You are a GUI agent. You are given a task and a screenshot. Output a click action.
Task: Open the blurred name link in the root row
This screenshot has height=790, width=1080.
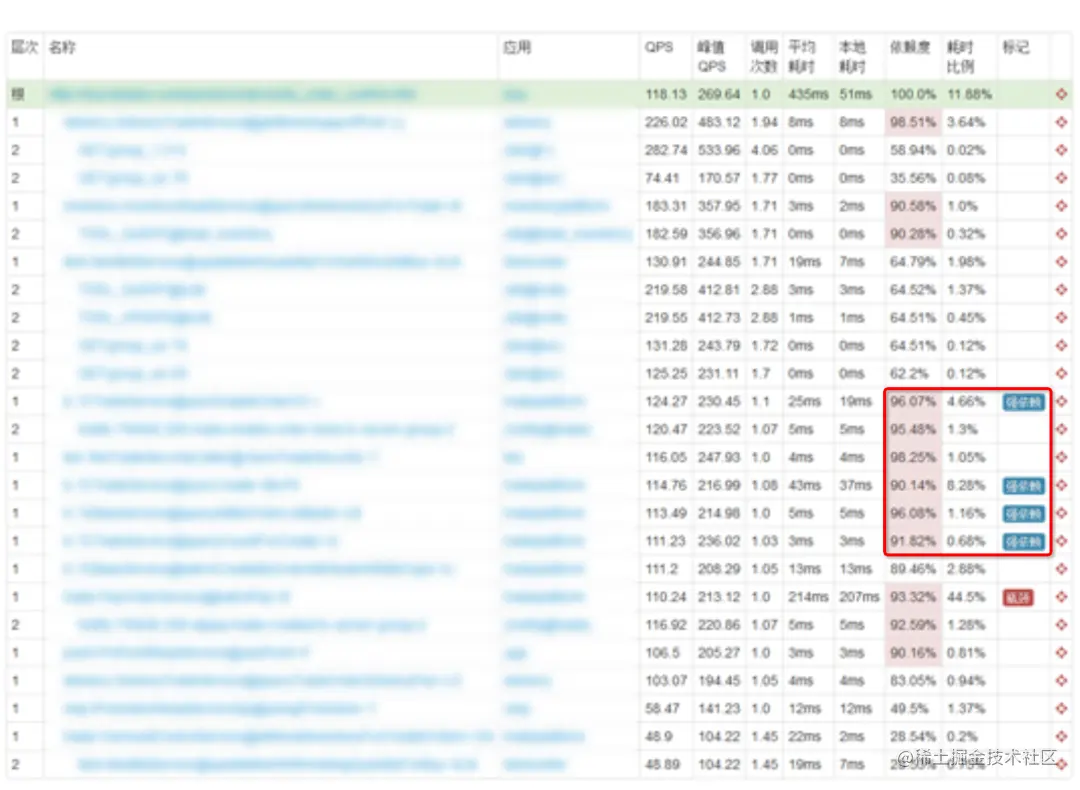coord(233,94)
